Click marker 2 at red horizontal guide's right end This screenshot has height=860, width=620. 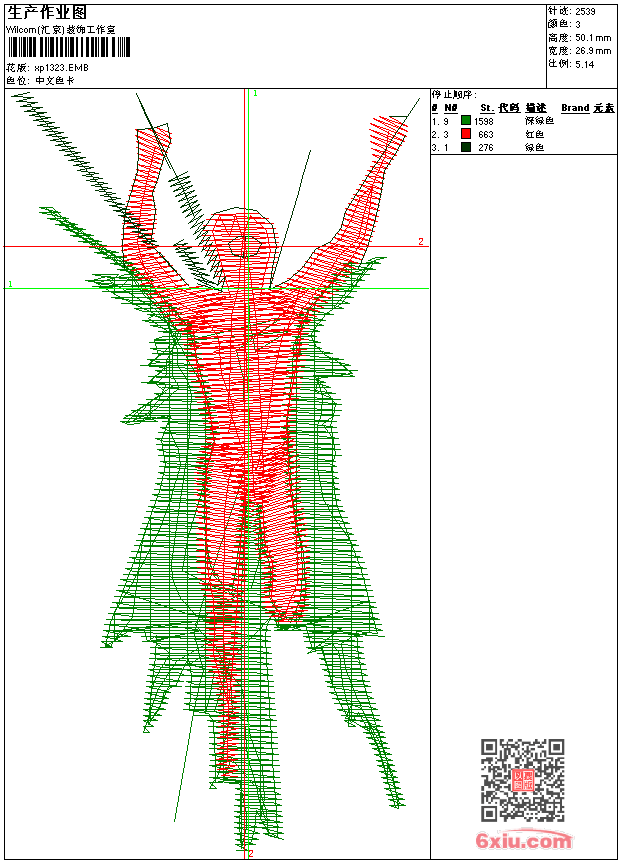tap(421, 242)
